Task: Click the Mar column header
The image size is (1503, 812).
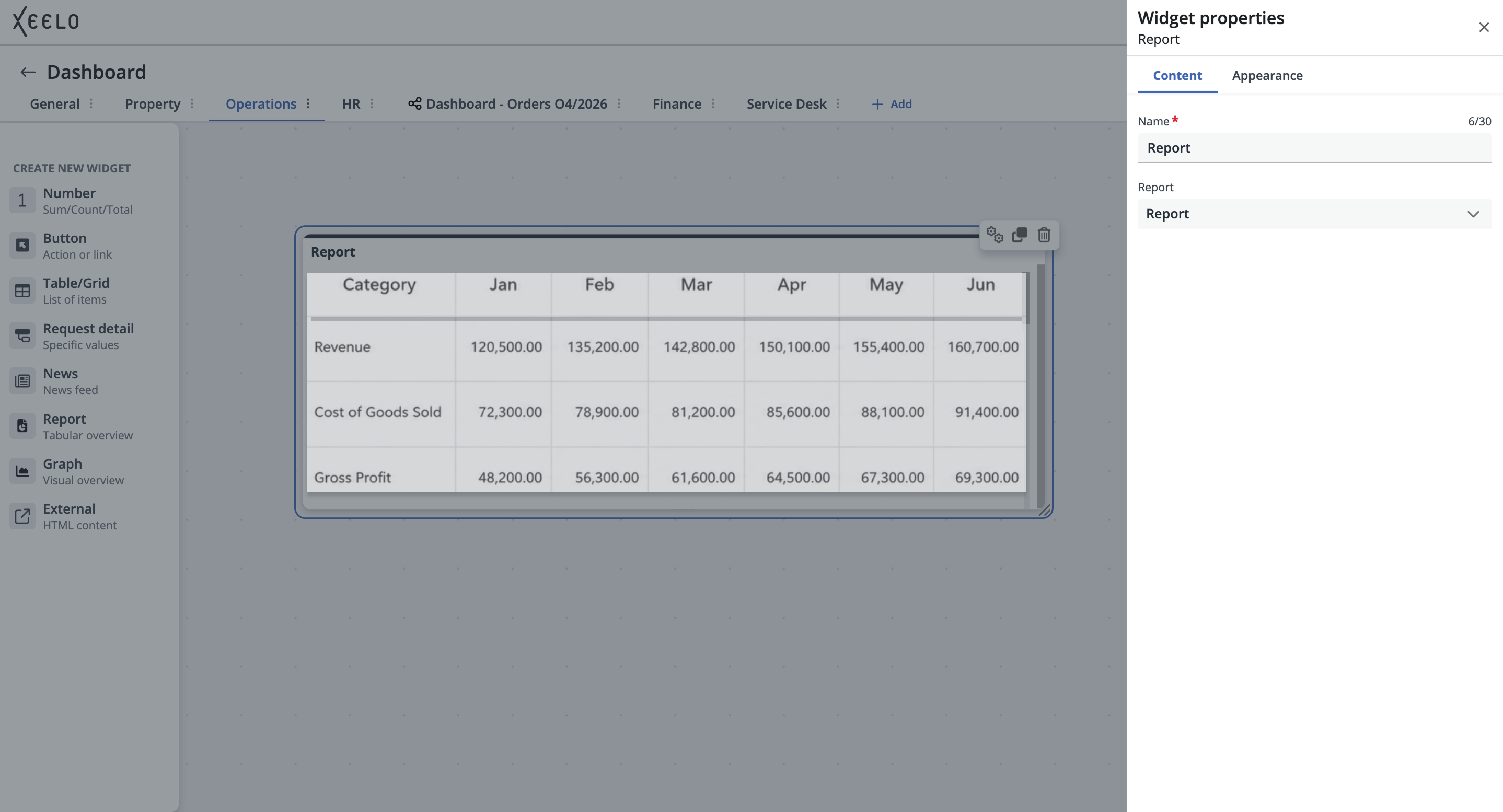Action: pos(696,285)
